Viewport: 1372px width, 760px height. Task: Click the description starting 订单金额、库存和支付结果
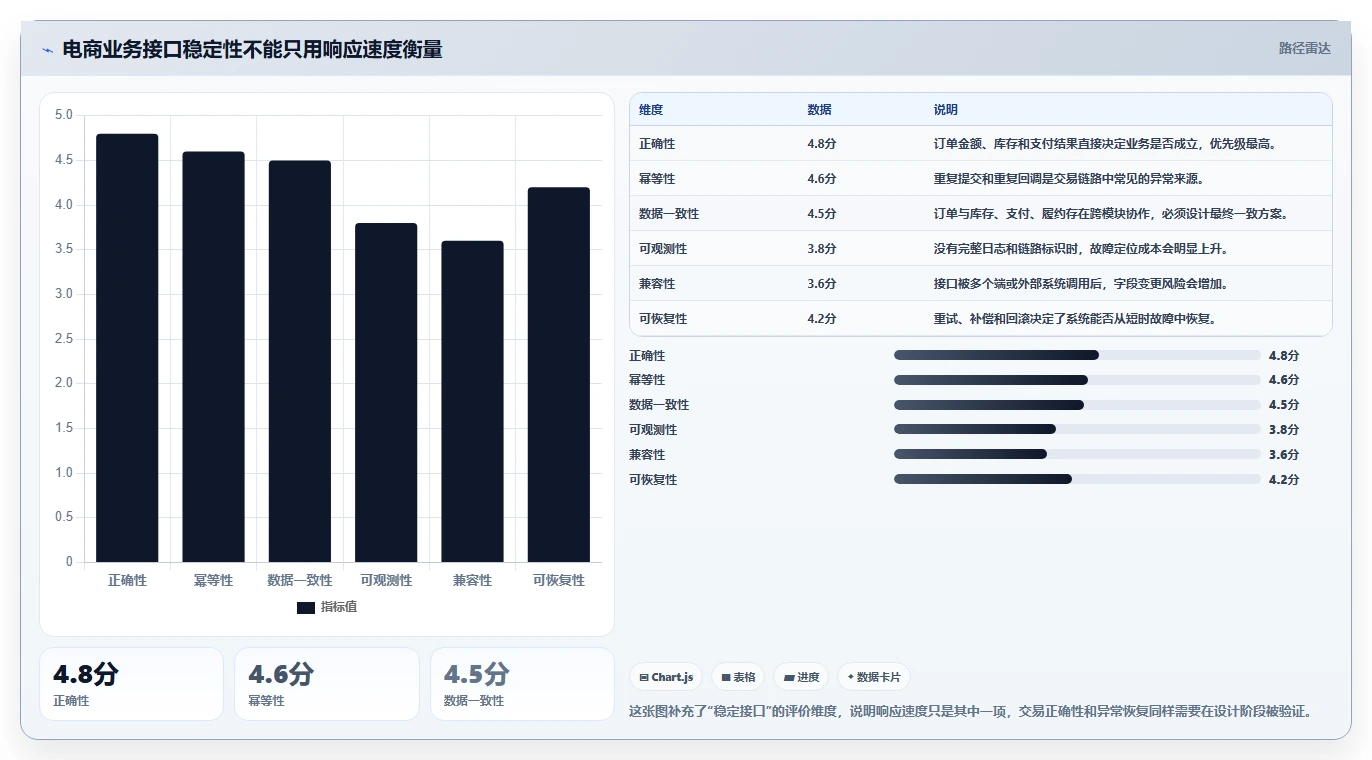pyautogui.click(x=1106, y=144)
